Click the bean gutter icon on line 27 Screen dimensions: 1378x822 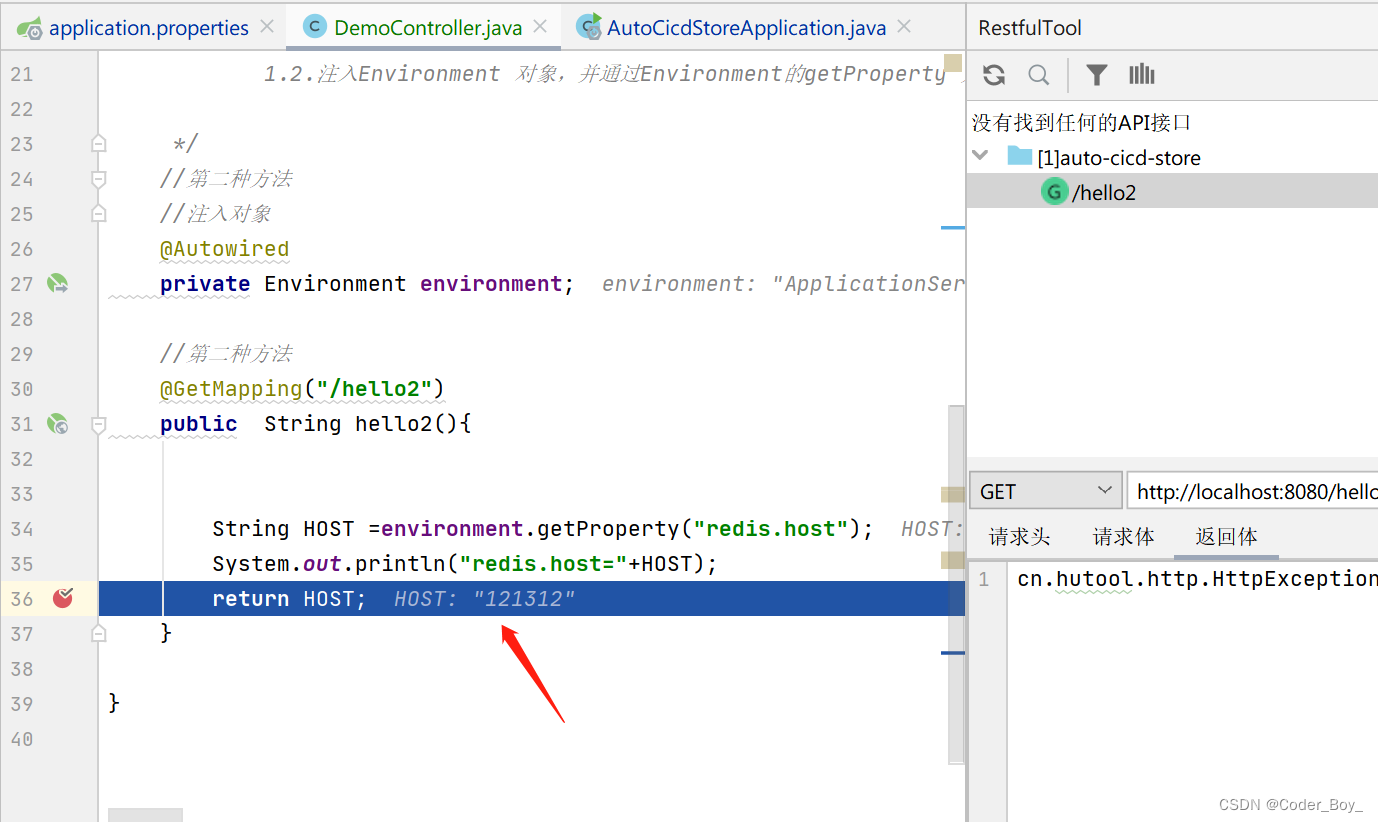click(58, 284)
